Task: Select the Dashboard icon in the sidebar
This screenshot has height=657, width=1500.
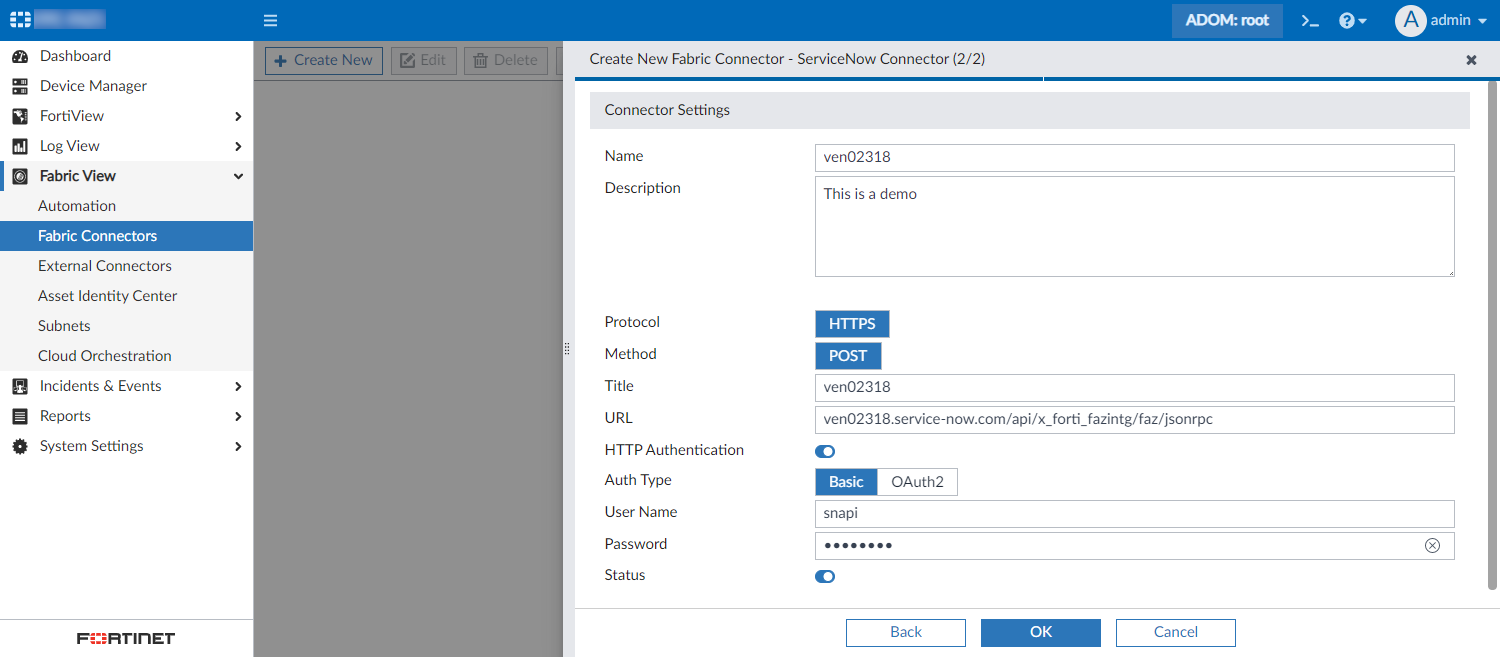Action: coord(20,56)
